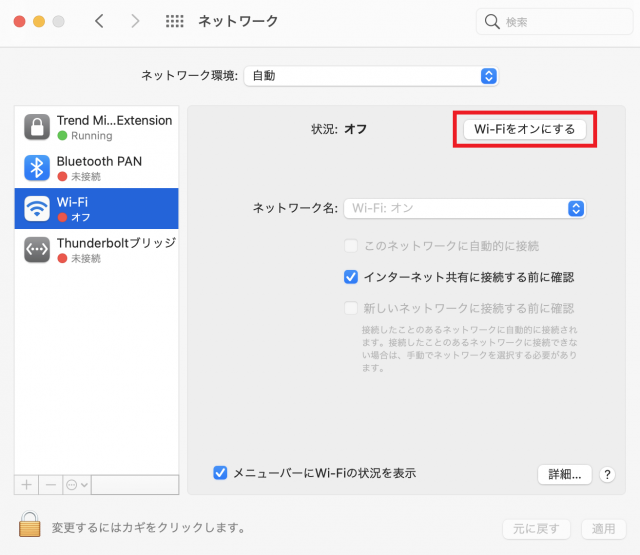Select Wi-Fi service row
640x555 pixels.
tap(96, 209)
